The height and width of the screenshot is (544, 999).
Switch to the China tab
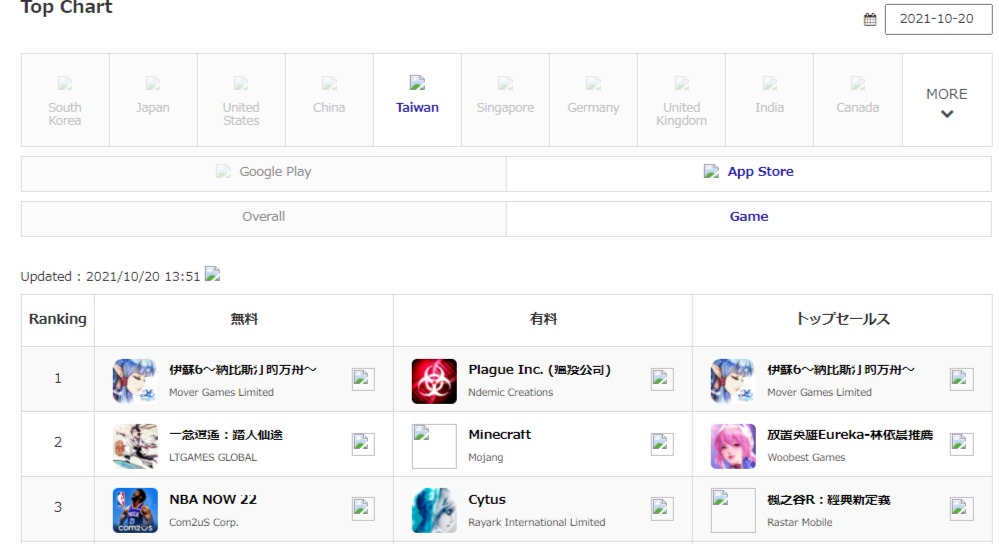(329, 100)
